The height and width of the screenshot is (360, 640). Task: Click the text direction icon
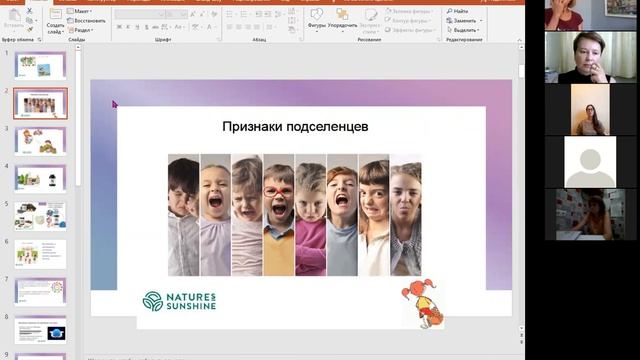pyautogui.click(x=292, y=11)
